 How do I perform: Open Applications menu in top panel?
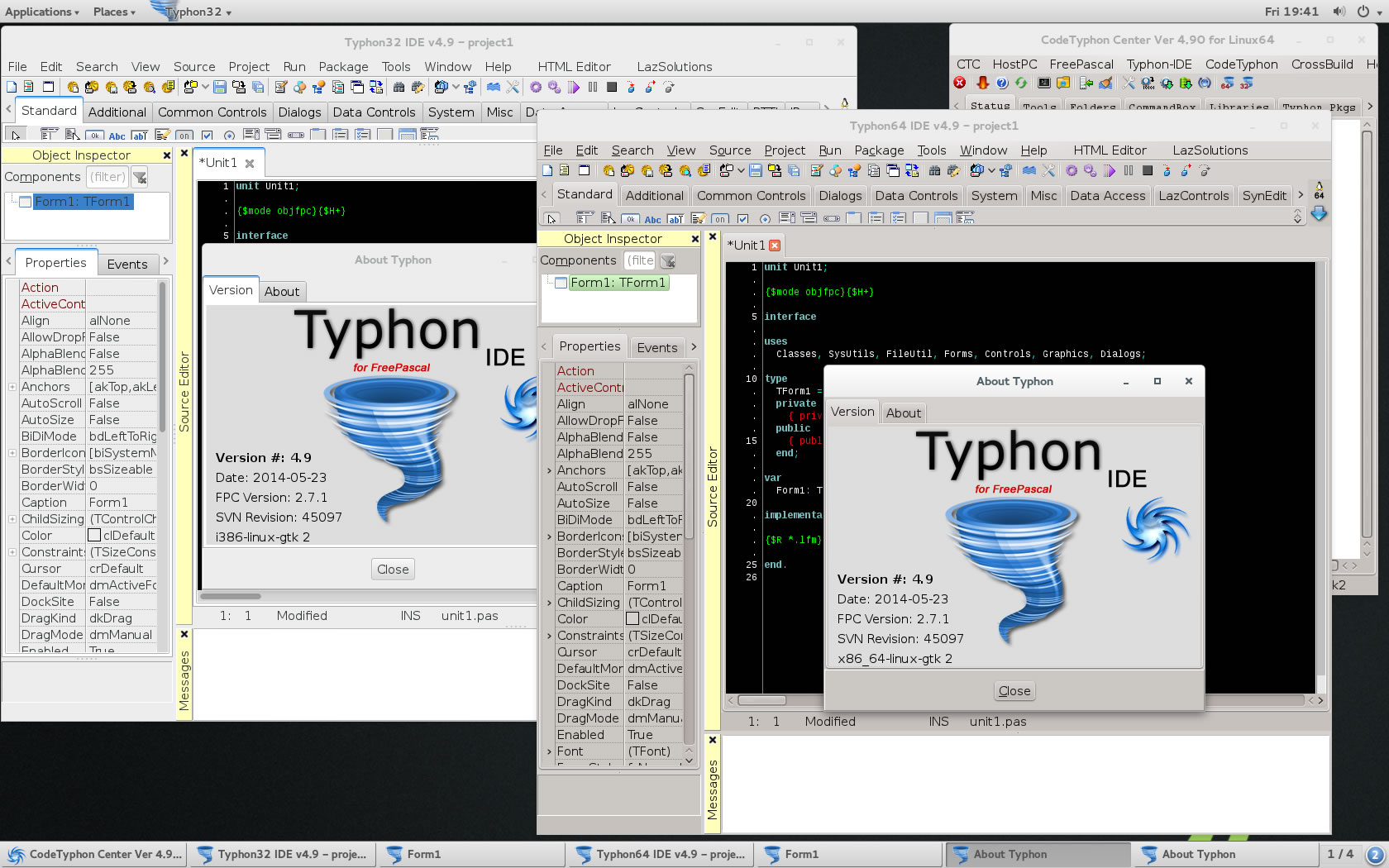42,12
